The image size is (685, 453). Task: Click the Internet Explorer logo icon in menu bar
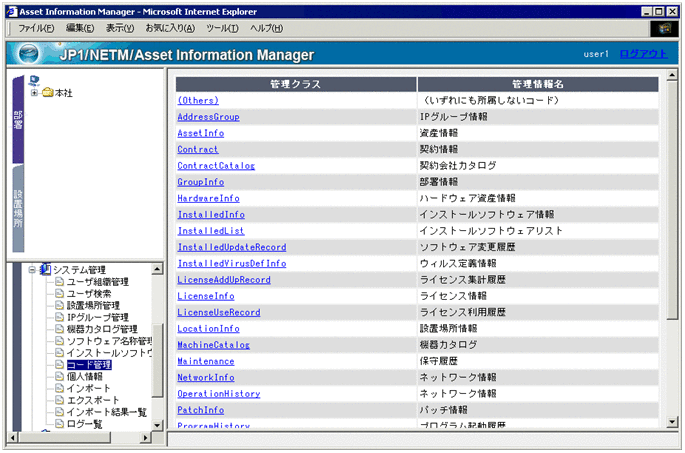tap(661, 28)
